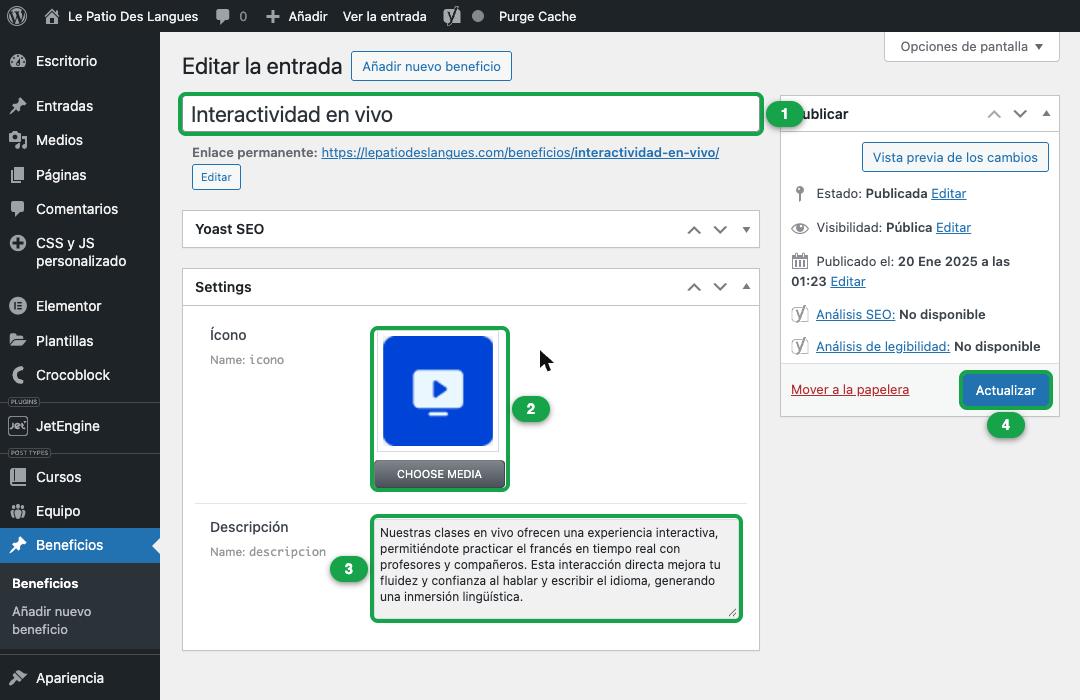
Task: Open the Análisis de legibilidad link
Action: (883, 347)
